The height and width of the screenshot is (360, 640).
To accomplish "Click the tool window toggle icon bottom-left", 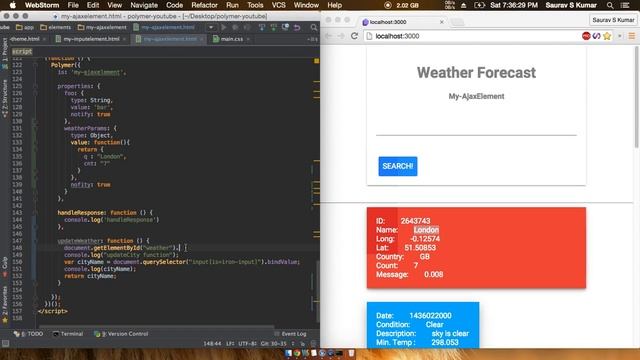I will pyautogui.click(x=5, y=344).
